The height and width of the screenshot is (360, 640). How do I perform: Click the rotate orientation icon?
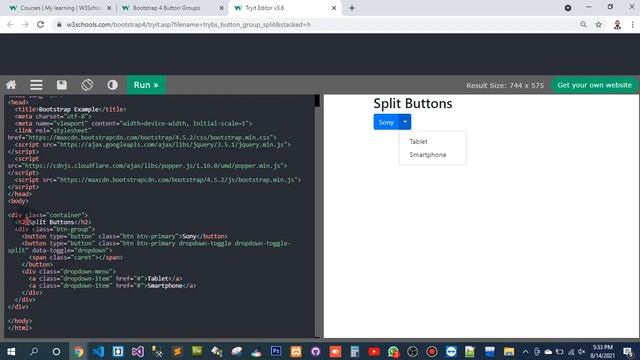pos(87,85)
